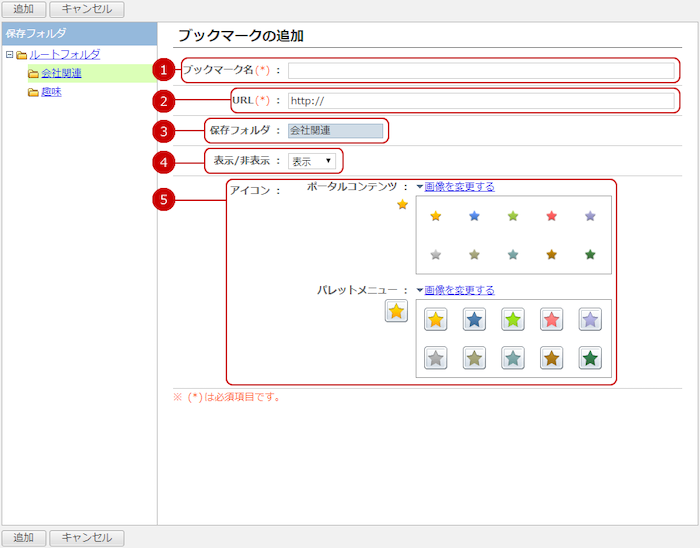Image resolution: width=700 pixels, height=548 pixels.
Task: Pick the gray star palette menu icon
Action: (435, 358)
